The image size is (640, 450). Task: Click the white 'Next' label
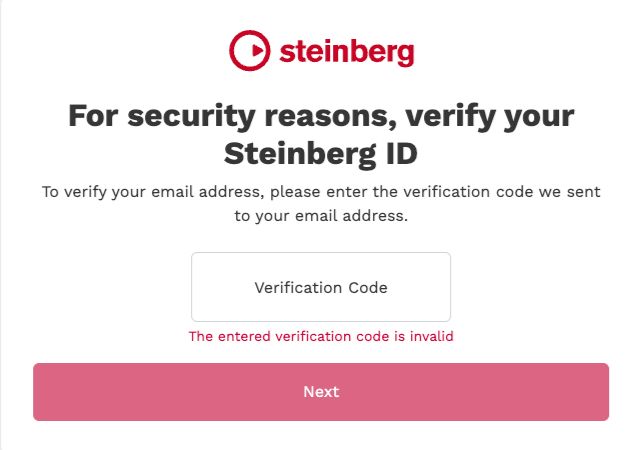(321, 392)
